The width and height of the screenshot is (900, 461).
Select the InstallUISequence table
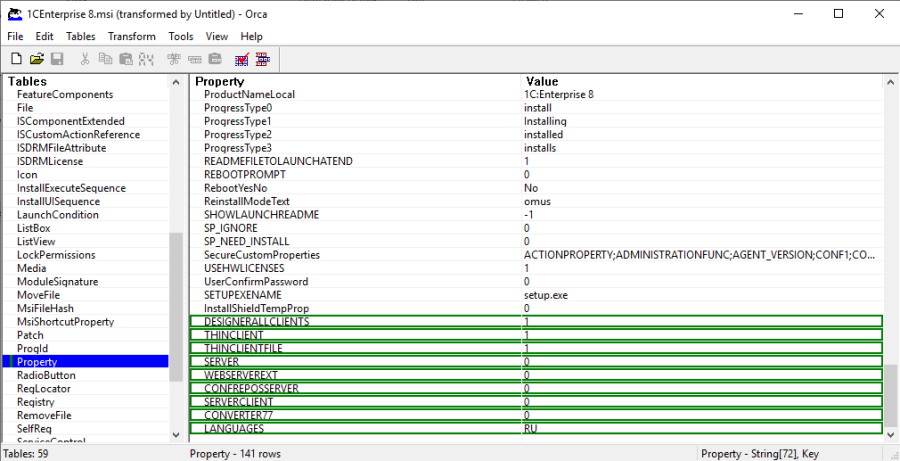pyautogui.click(x=59, y=202)
